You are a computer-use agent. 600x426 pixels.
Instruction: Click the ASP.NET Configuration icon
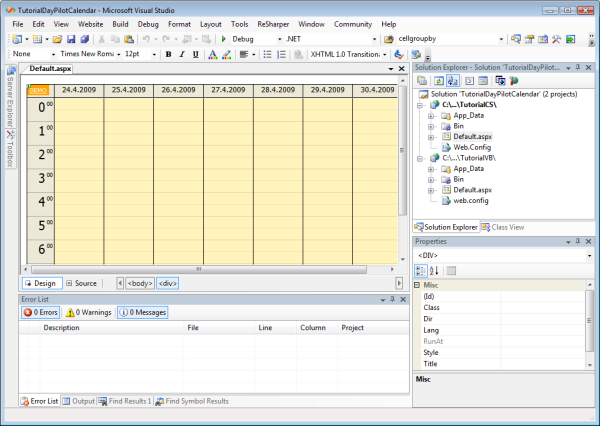click(514, 81)
